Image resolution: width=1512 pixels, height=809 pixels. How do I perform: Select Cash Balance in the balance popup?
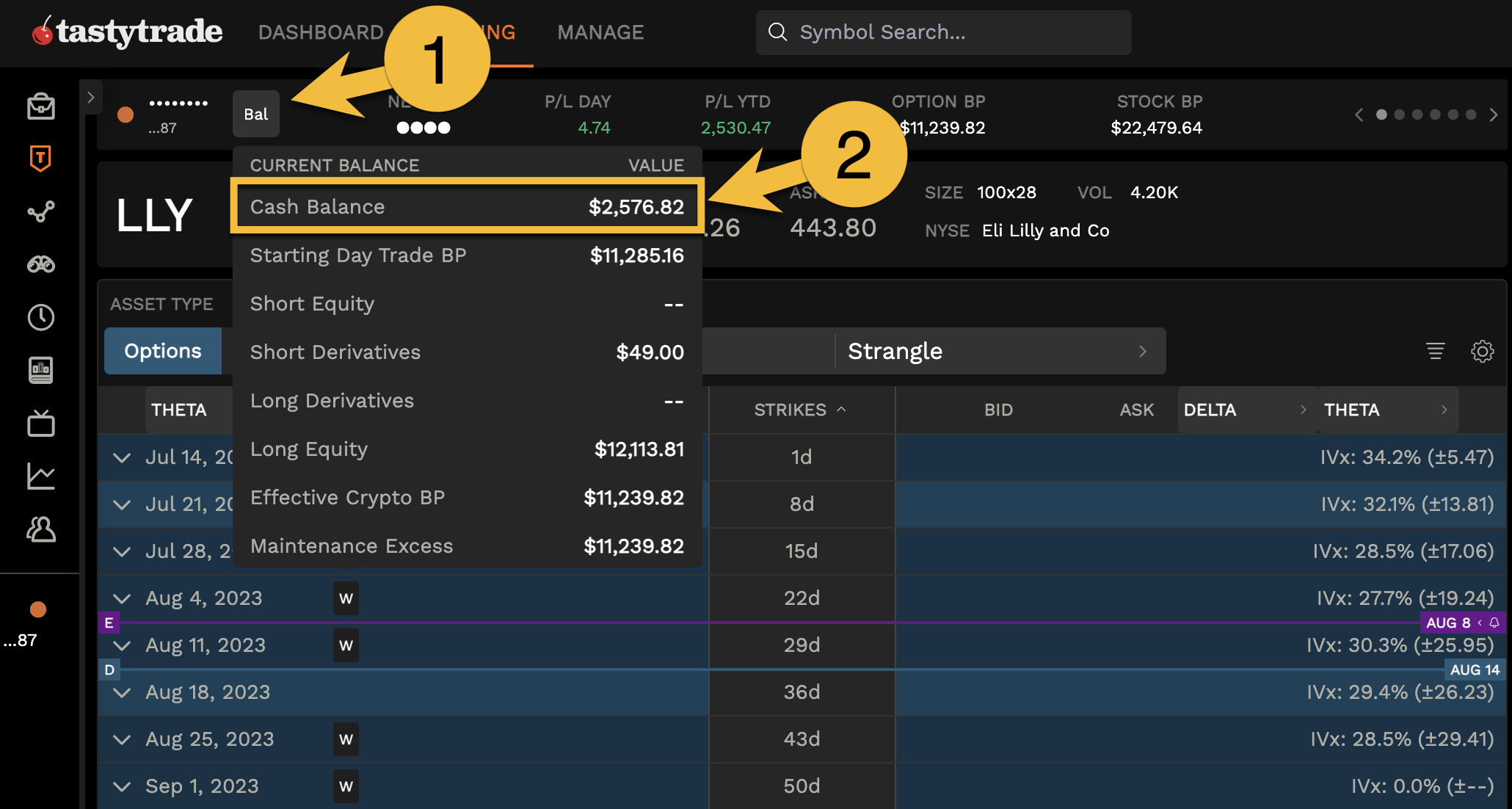point(467,206)
